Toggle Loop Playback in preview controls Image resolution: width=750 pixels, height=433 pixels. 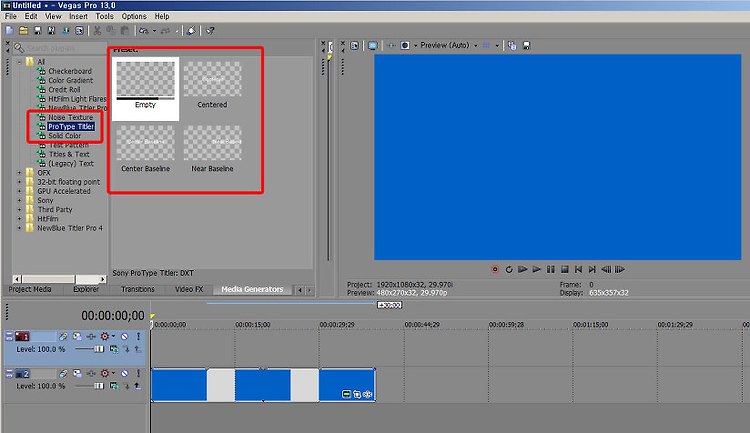[x=509, y=269]
